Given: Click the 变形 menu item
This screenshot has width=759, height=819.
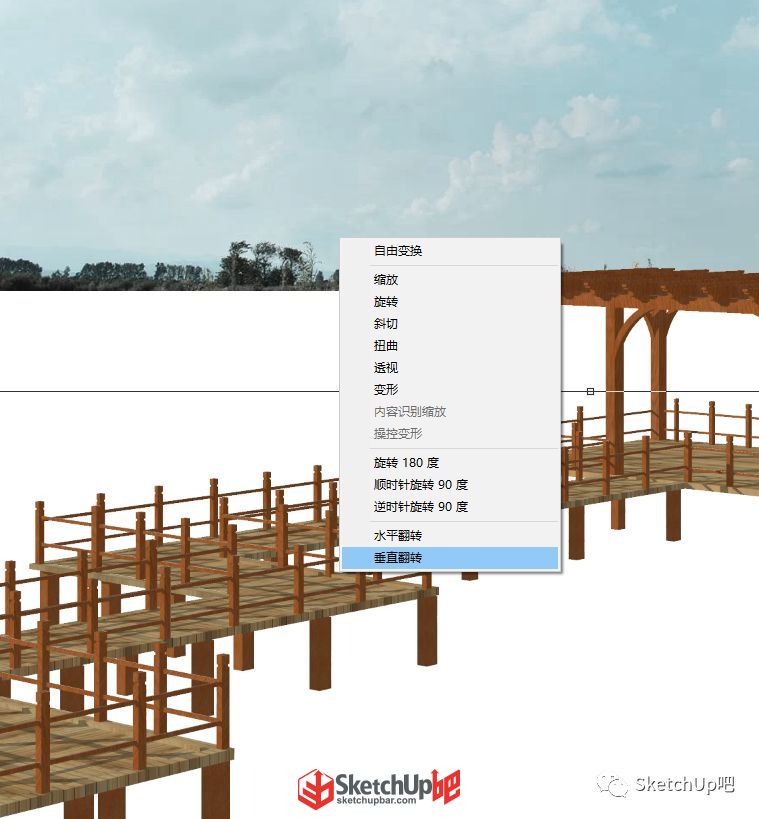Looking at the screenshot, I should (450, 390).
